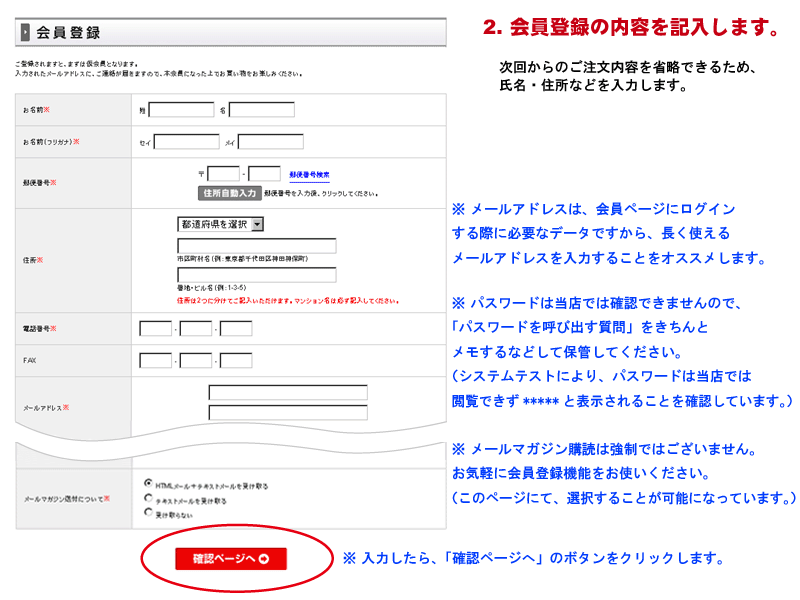This screenshot has height=600, width=800.
Task: Open the 都道府県を選択 dropdown
Action: click(x=220, y=224)
